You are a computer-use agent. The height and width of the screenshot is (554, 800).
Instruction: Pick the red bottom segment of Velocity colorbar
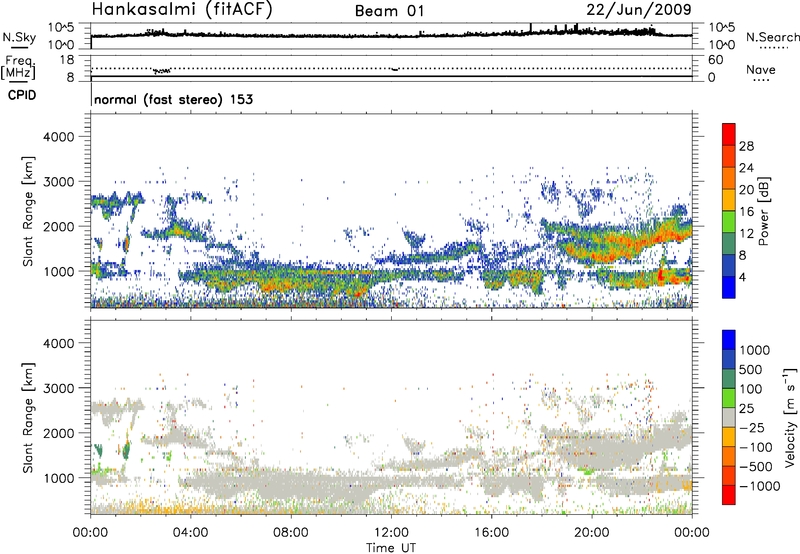pyautogui.click(x=729, y=495)
